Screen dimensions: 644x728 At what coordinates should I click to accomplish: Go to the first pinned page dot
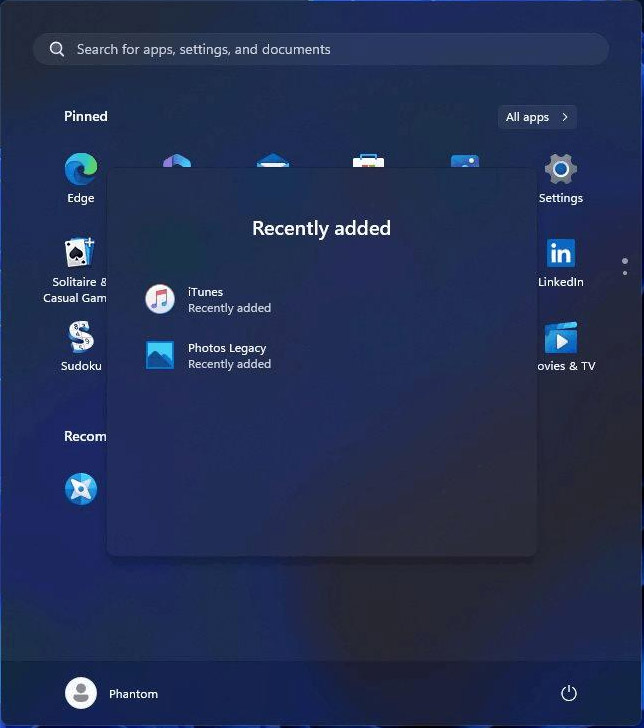tap(625, 261)
